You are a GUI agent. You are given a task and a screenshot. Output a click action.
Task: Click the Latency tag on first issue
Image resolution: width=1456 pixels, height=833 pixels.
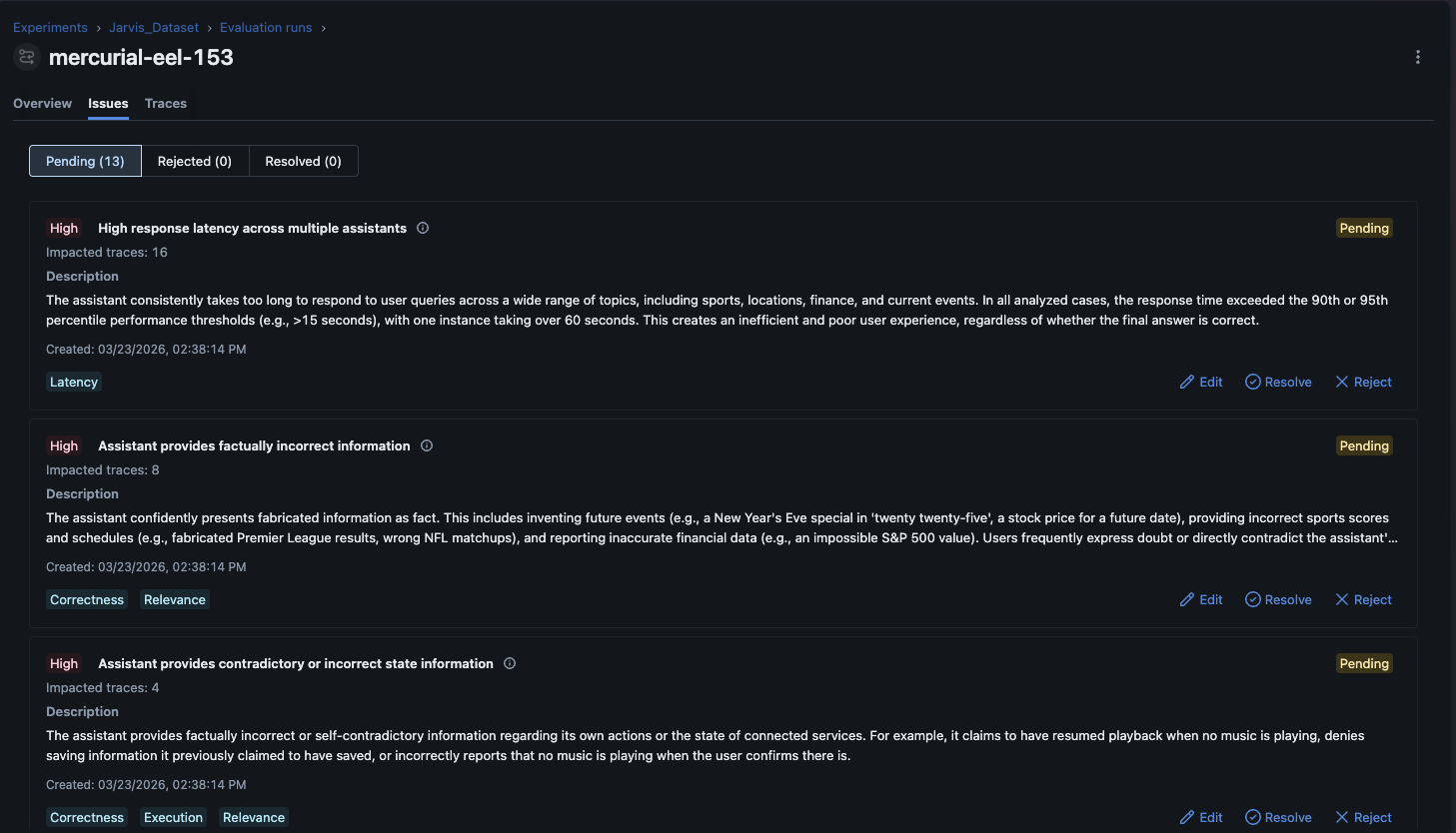74,382
